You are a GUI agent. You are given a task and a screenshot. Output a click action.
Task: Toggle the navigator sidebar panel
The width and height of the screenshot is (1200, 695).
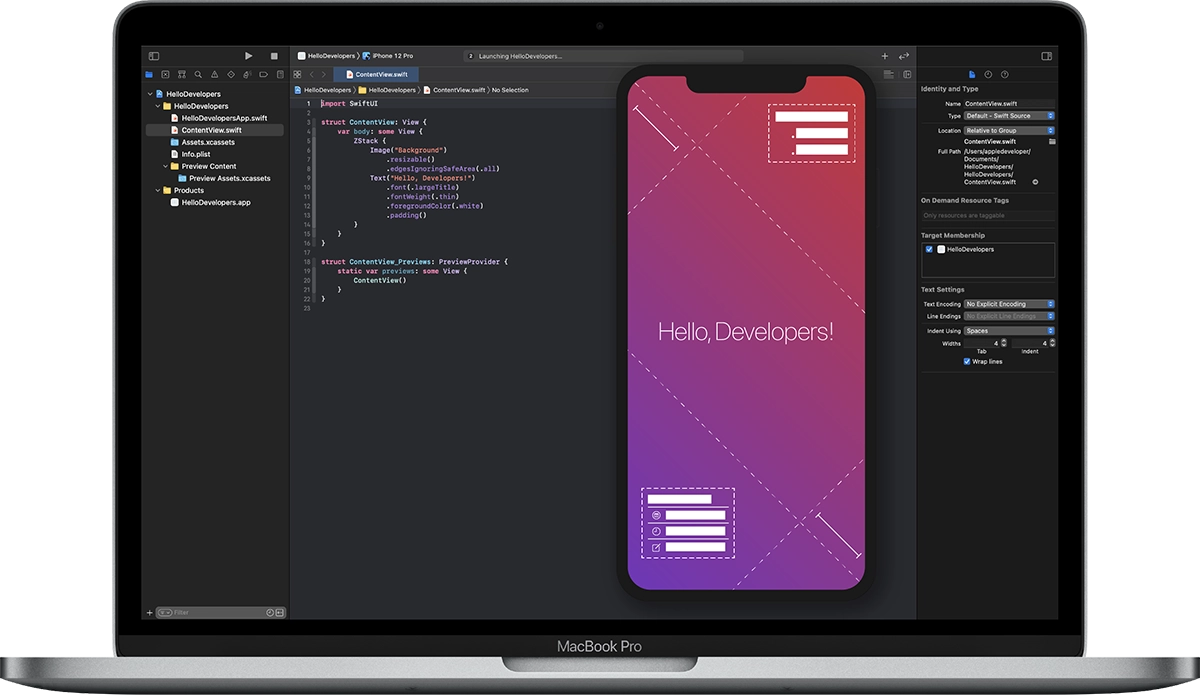pyautogui.click(x=154, y=56)
